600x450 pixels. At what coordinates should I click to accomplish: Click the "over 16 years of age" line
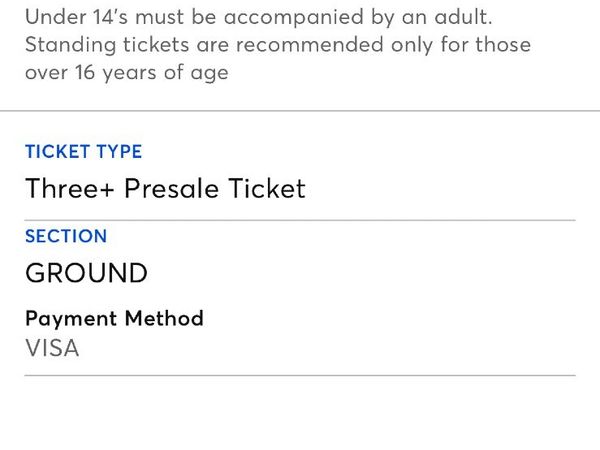[126, 72]
